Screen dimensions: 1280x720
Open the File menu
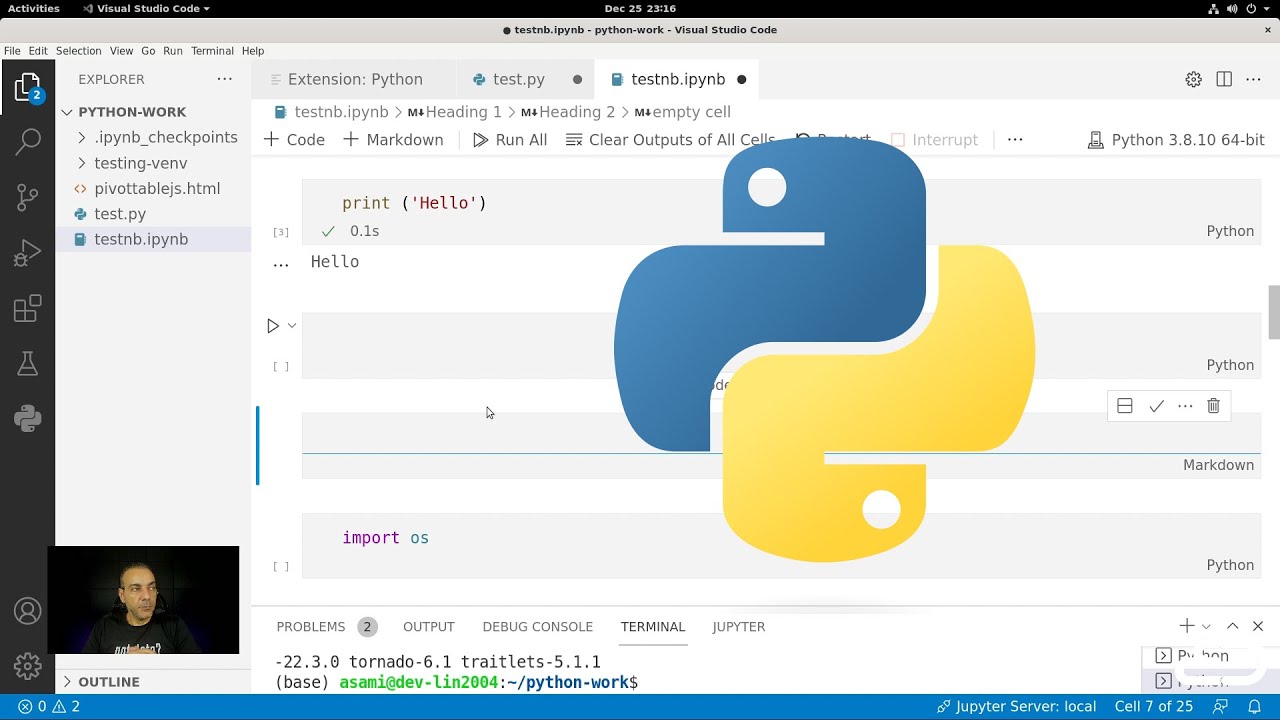click(12, 51)
